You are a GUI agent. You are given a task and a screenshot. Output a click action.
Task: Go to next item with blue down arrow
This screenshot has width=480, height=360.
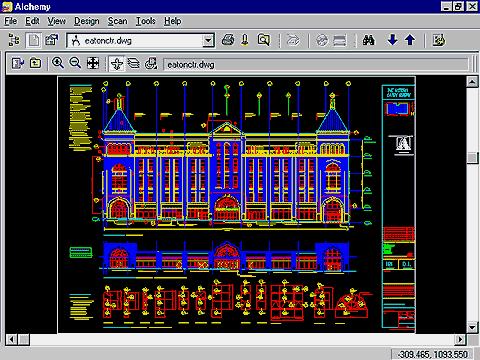click(393, 40)
